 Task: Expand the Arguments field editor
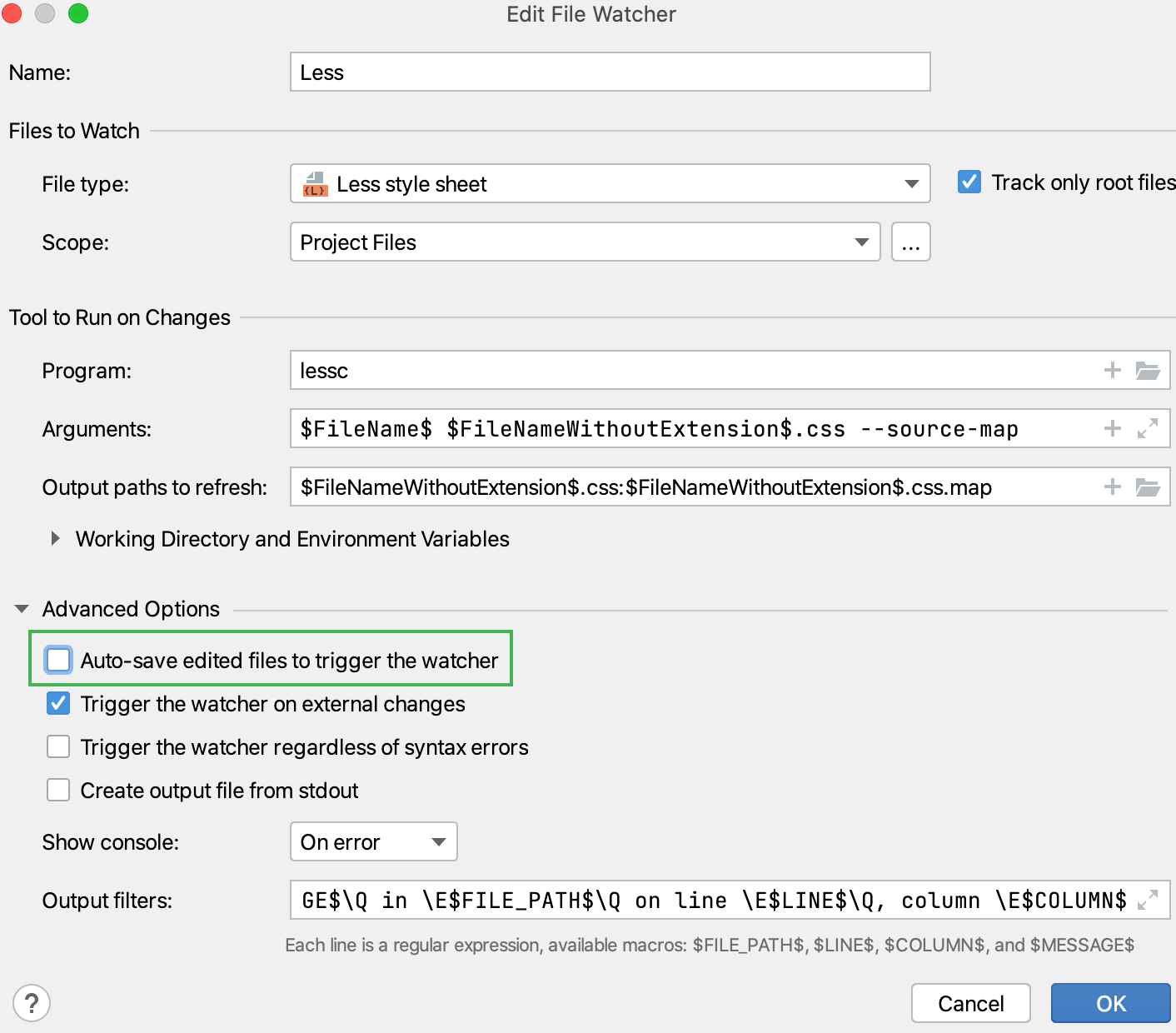pyautogui.click(x=1149, y=428)
